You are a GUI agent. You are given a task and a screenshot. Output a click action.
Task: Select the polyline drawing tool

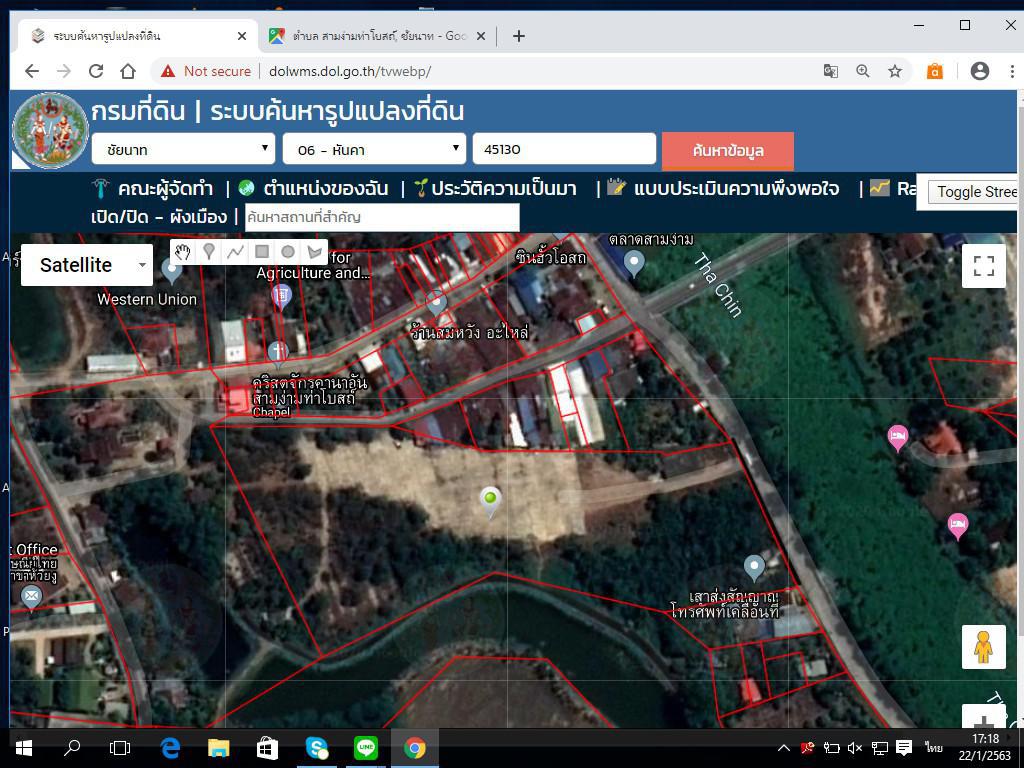click(x=235, y=252)
